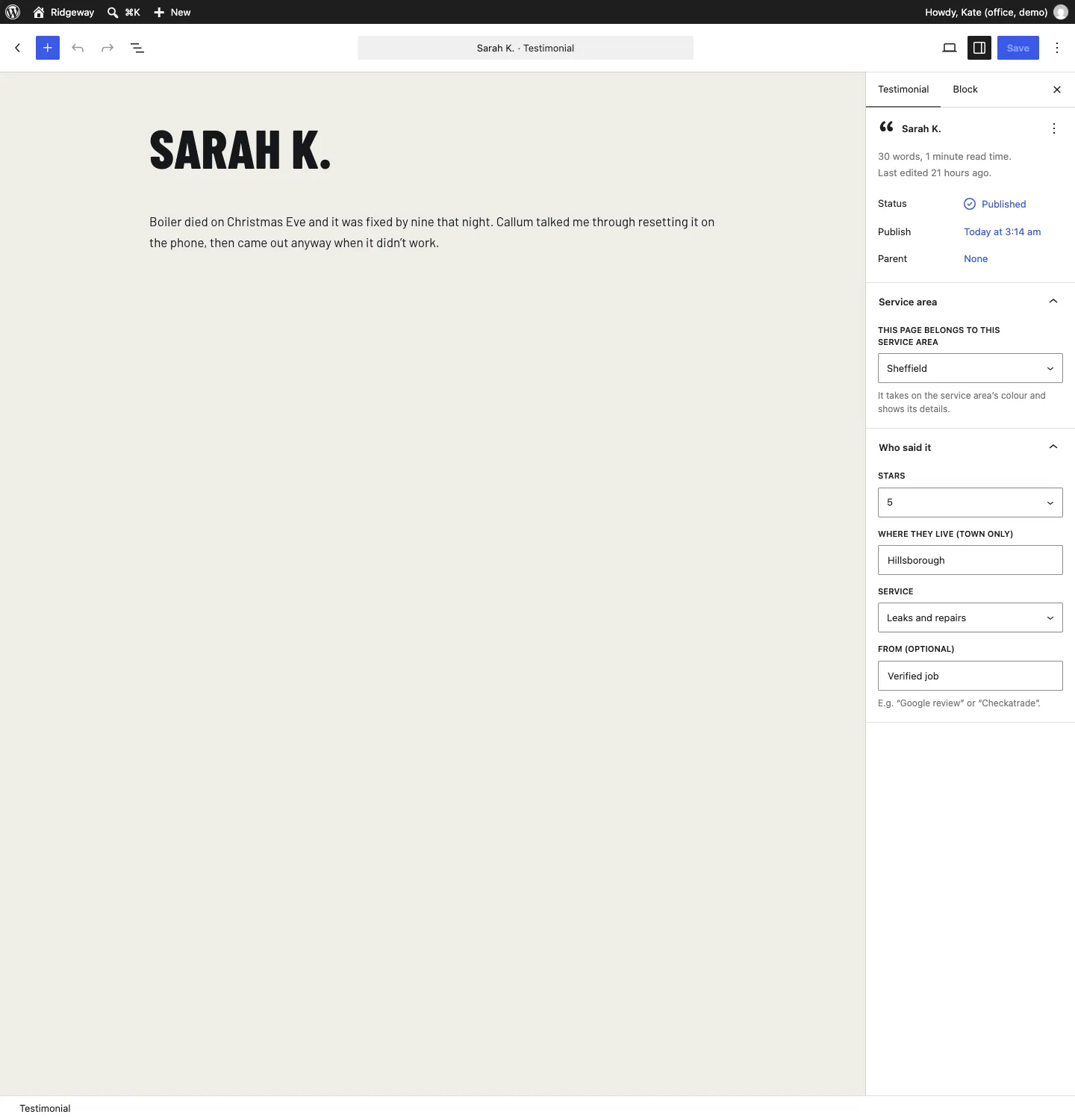Viewport: 1075px width, 1120px height.
Task: Click the Testimonial breadcrumb in footer
Action: (x=45, y=1108)
